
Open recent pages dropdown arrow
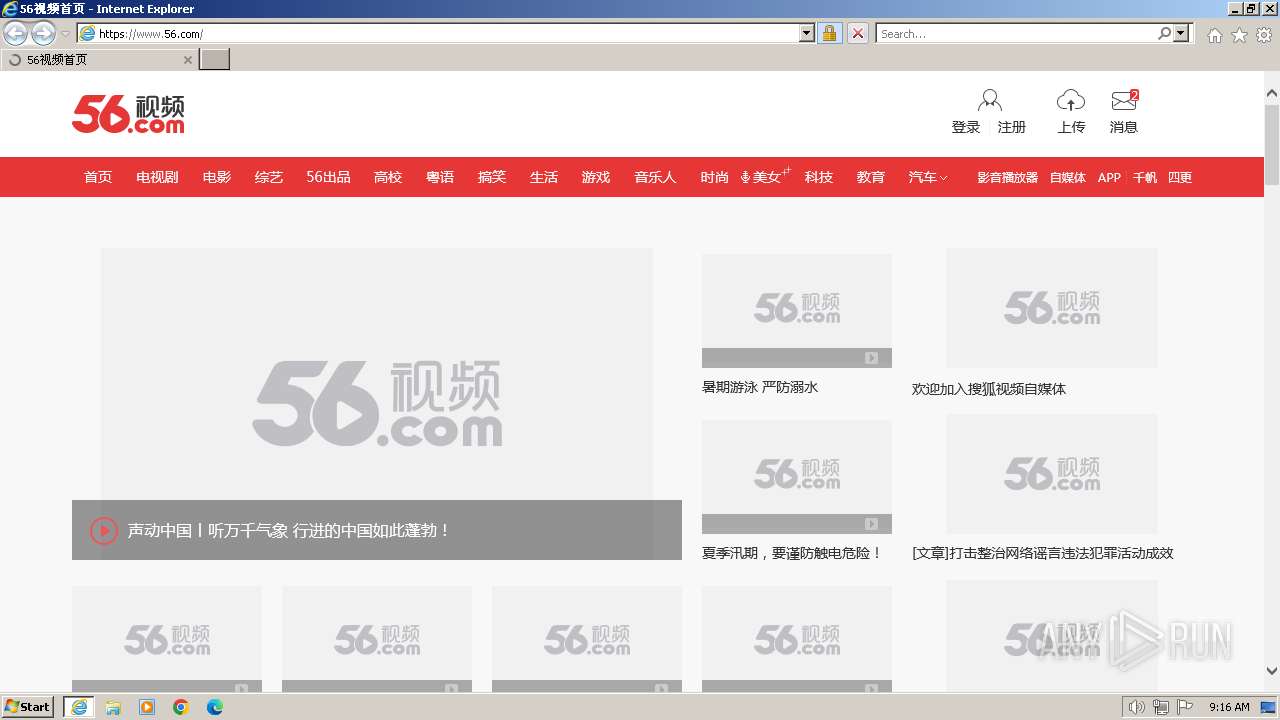(x=65, y=33)
